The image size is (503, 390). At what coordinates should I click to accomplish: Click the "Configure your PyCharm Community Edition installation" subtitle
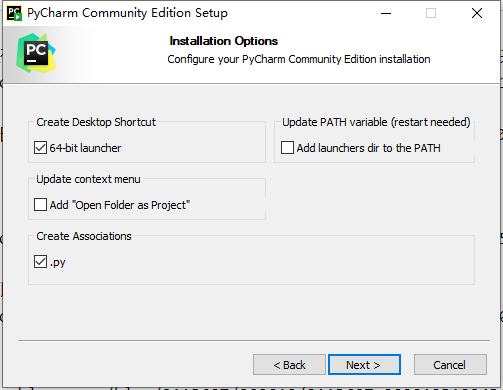(299, 59)
